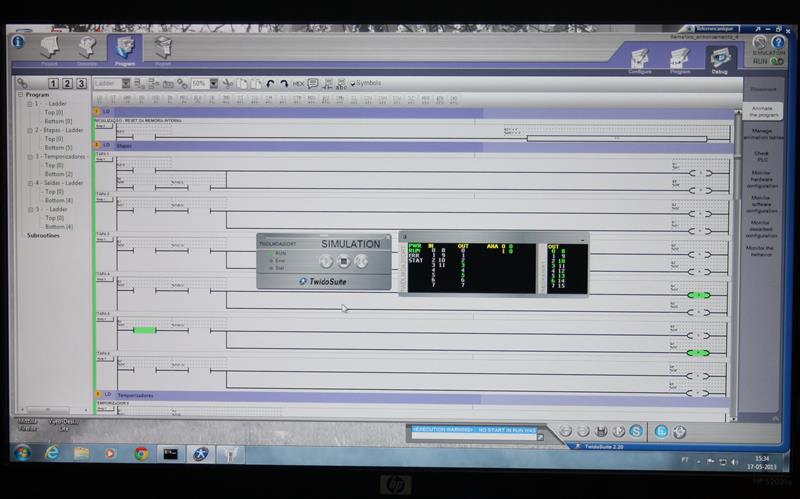800x499 pixels.
Task: Open the Ladder language dropdown
Action: click(x=126, y=84)
